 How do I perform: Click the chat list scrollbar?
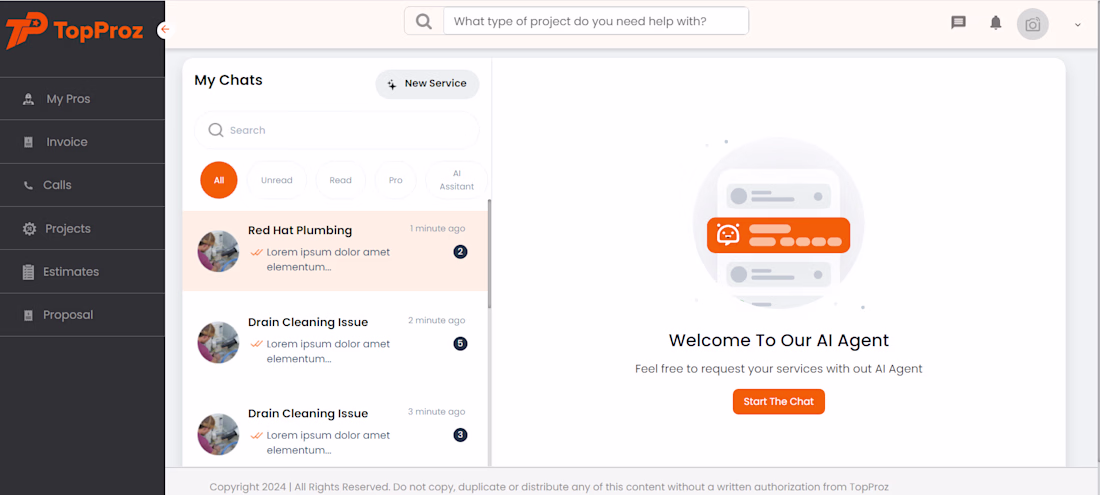[x=489, y=254]
